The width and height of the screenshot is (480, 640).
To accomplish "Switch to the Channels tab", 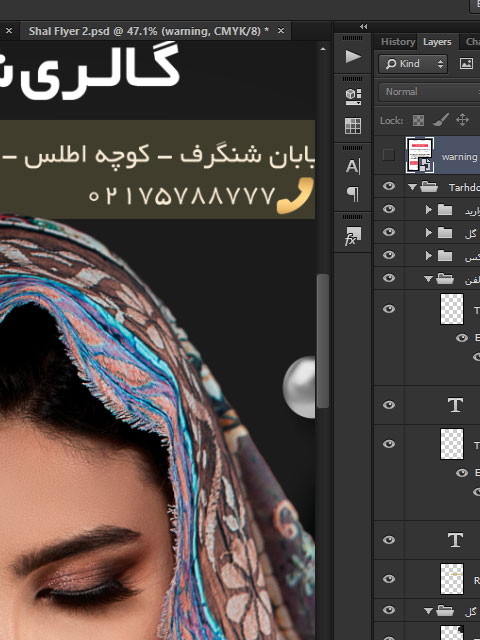I will point(472,42).
